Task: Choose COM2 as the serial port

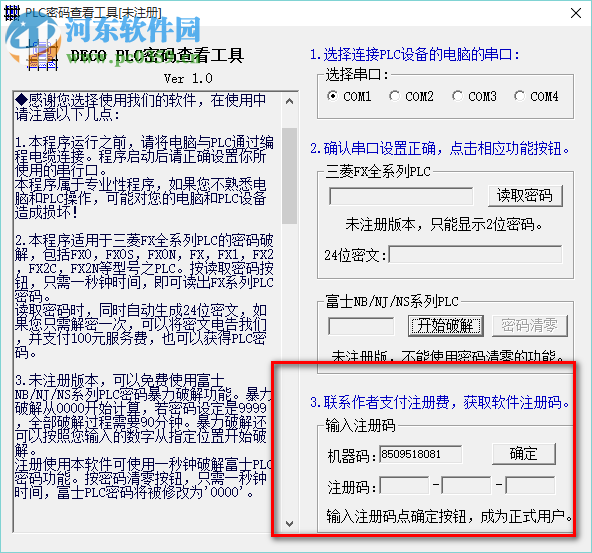Action: 411,96
